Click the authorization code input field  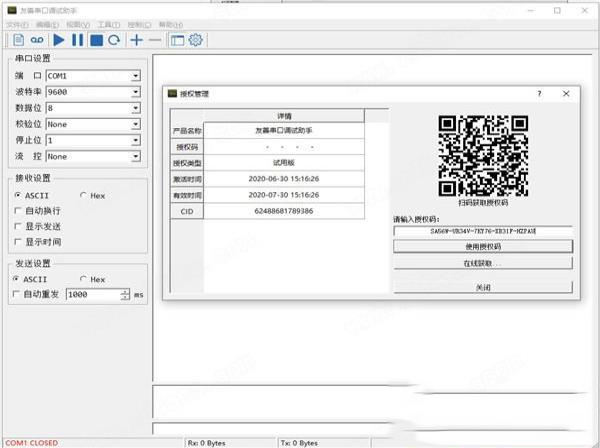pos(483,231)
